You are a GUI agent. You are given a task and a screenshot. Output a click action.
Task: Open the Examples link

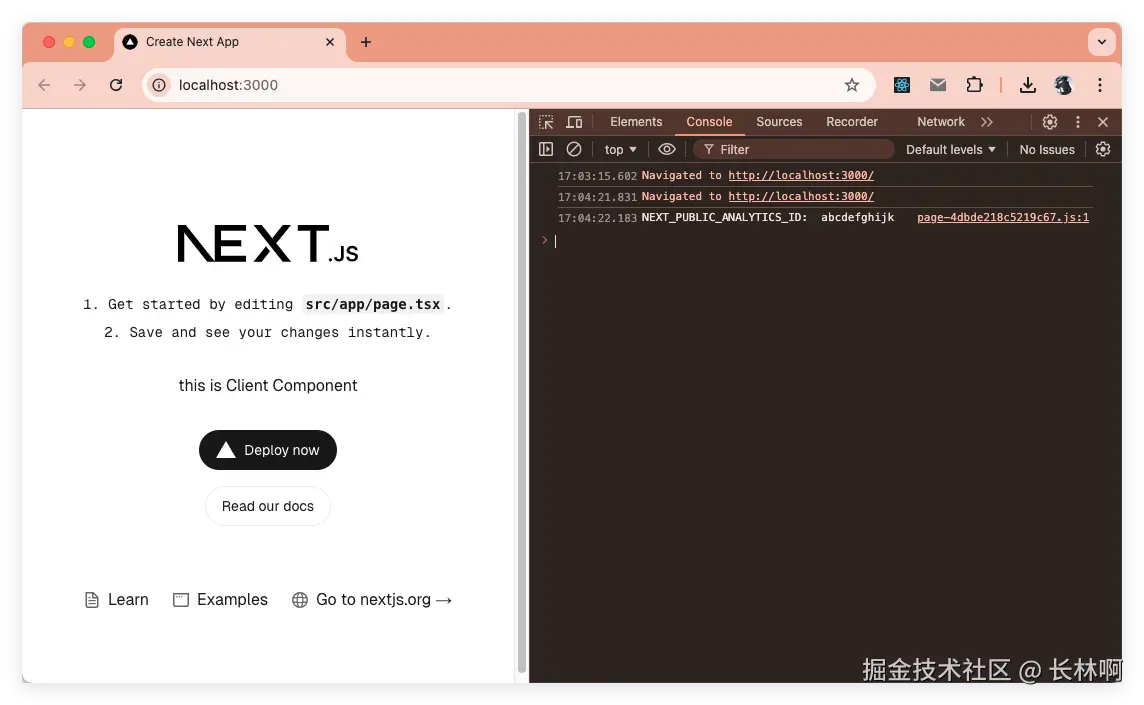click(x=220, y=600)
